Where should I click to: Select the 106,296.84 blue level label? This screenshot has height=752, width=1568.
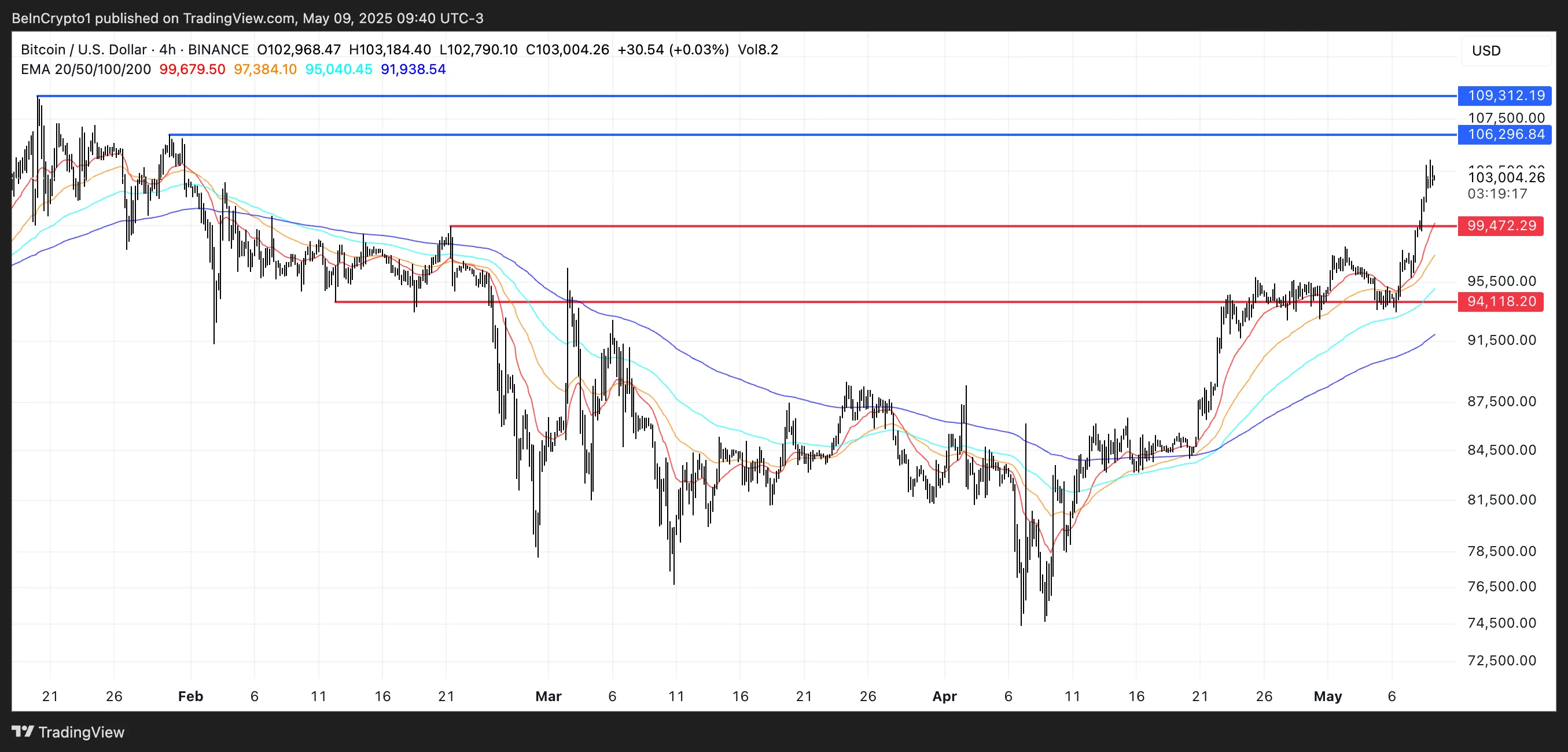(1505, 134)
